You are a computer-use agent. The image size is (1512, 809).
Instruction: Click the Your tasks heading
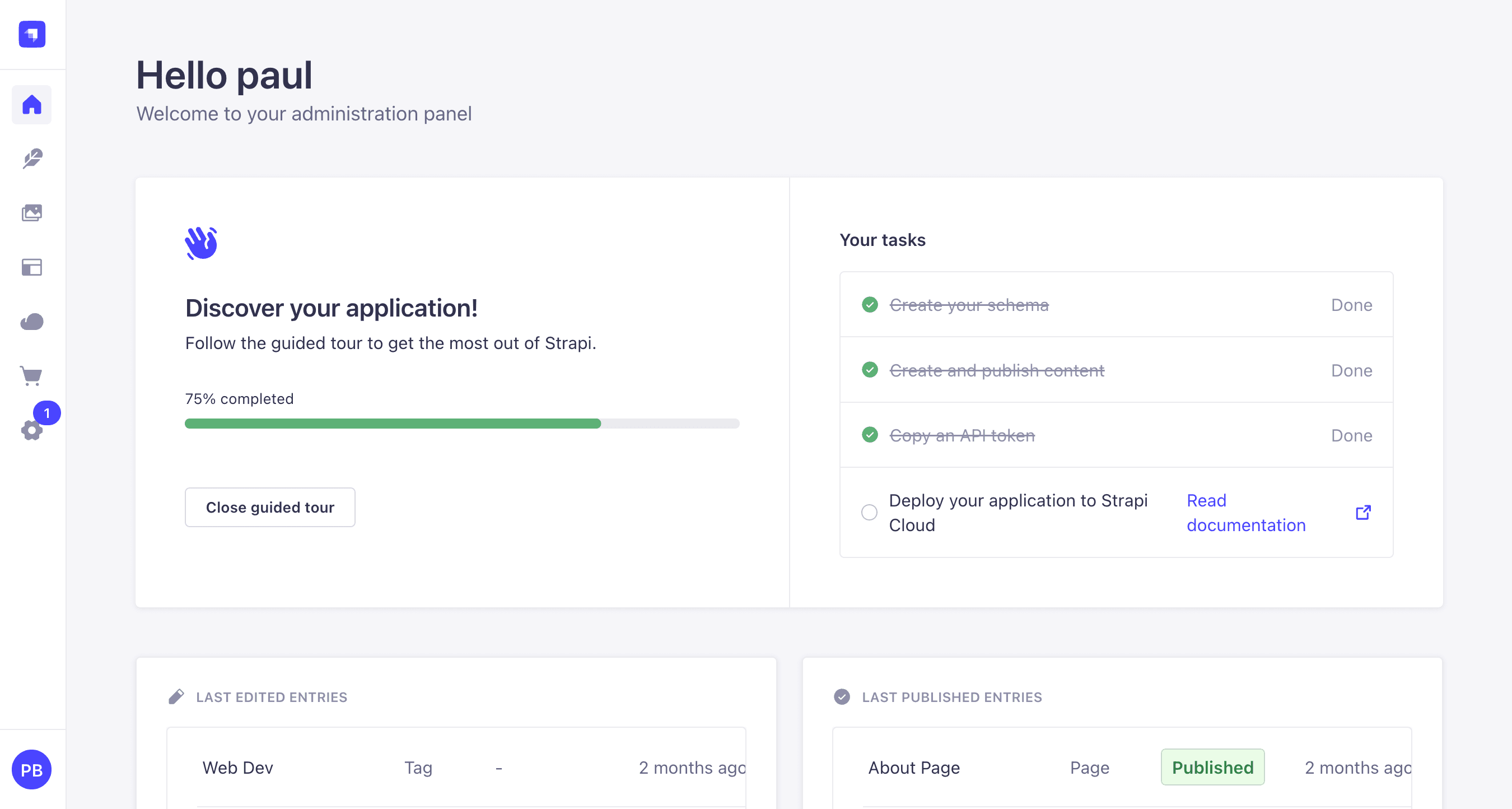click(882, 240)
